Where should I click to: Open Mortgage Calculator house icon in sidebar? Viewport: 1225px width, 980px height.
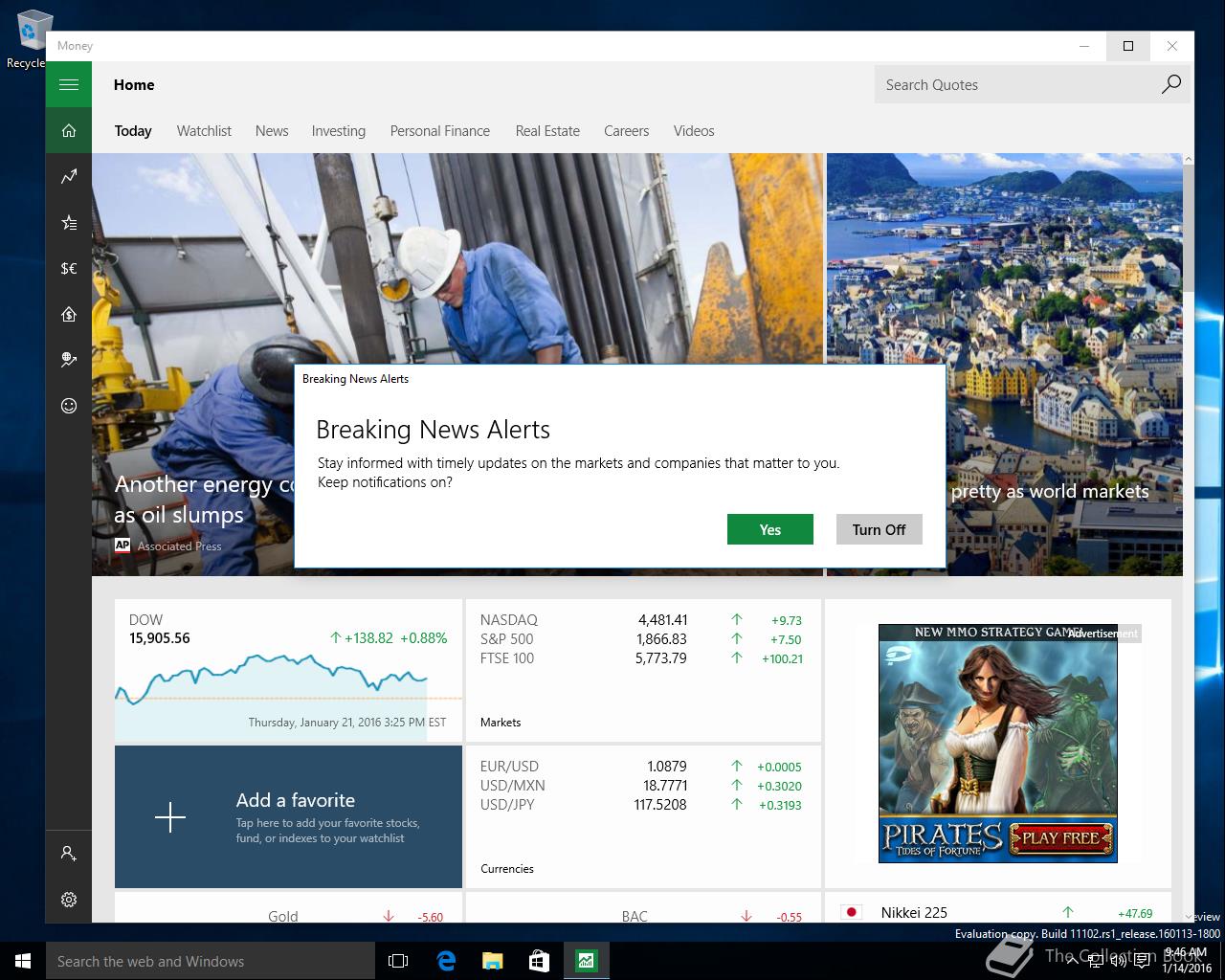pos(69,314)
